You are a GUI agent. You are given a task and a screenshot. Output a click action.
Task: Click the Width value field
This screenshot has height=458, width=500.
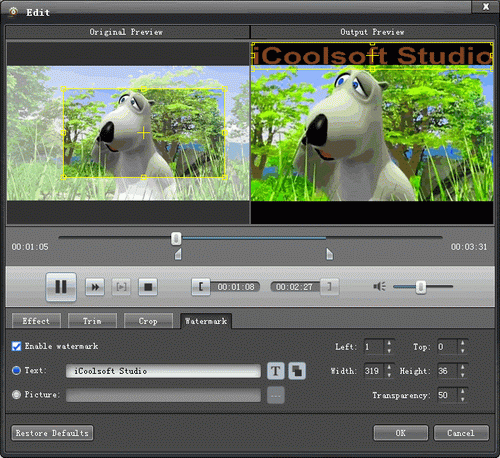click(374, 371)
